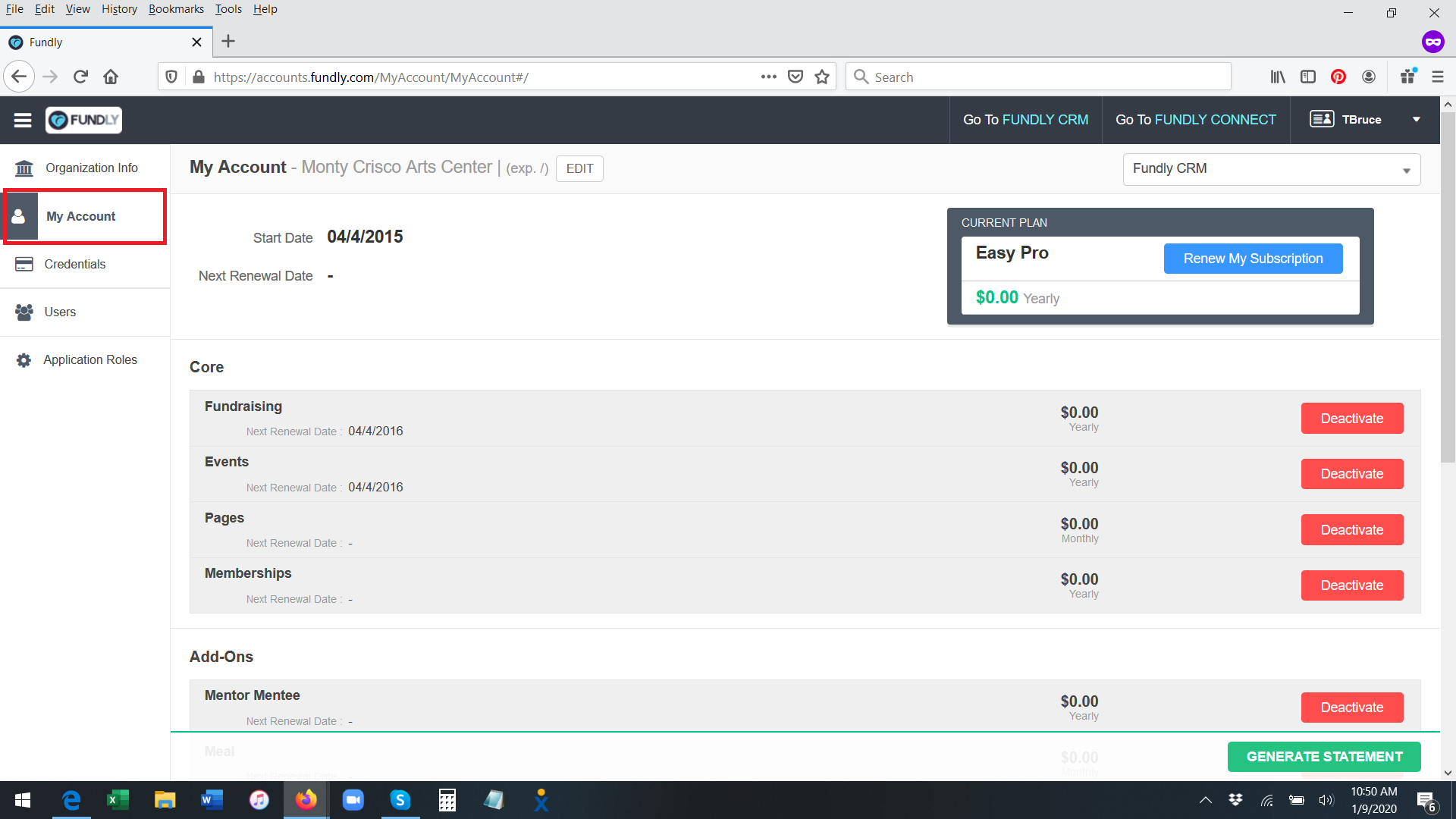Click the Application Roles gear icon
The width and height of the screenshot is (1456, 819).
coord(24,360)
